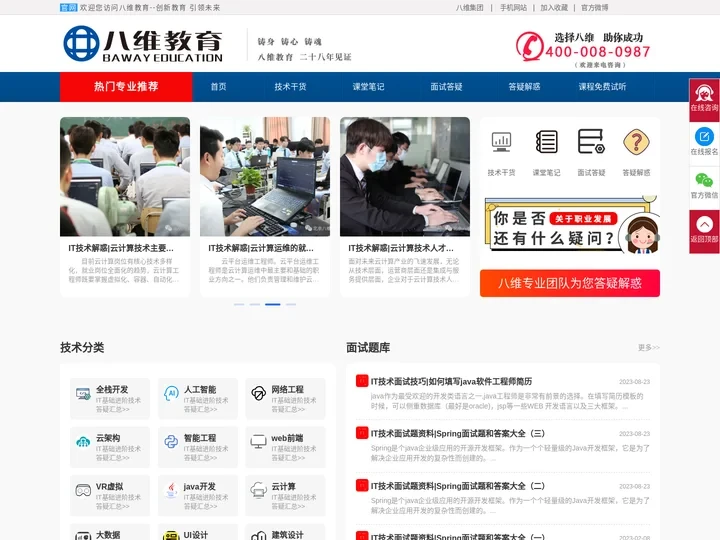Image resolution: width=720 pixels, height=540 pixels.
Task: Click red icon beside Spring面试题 (三) article
Action: (362, 433)
